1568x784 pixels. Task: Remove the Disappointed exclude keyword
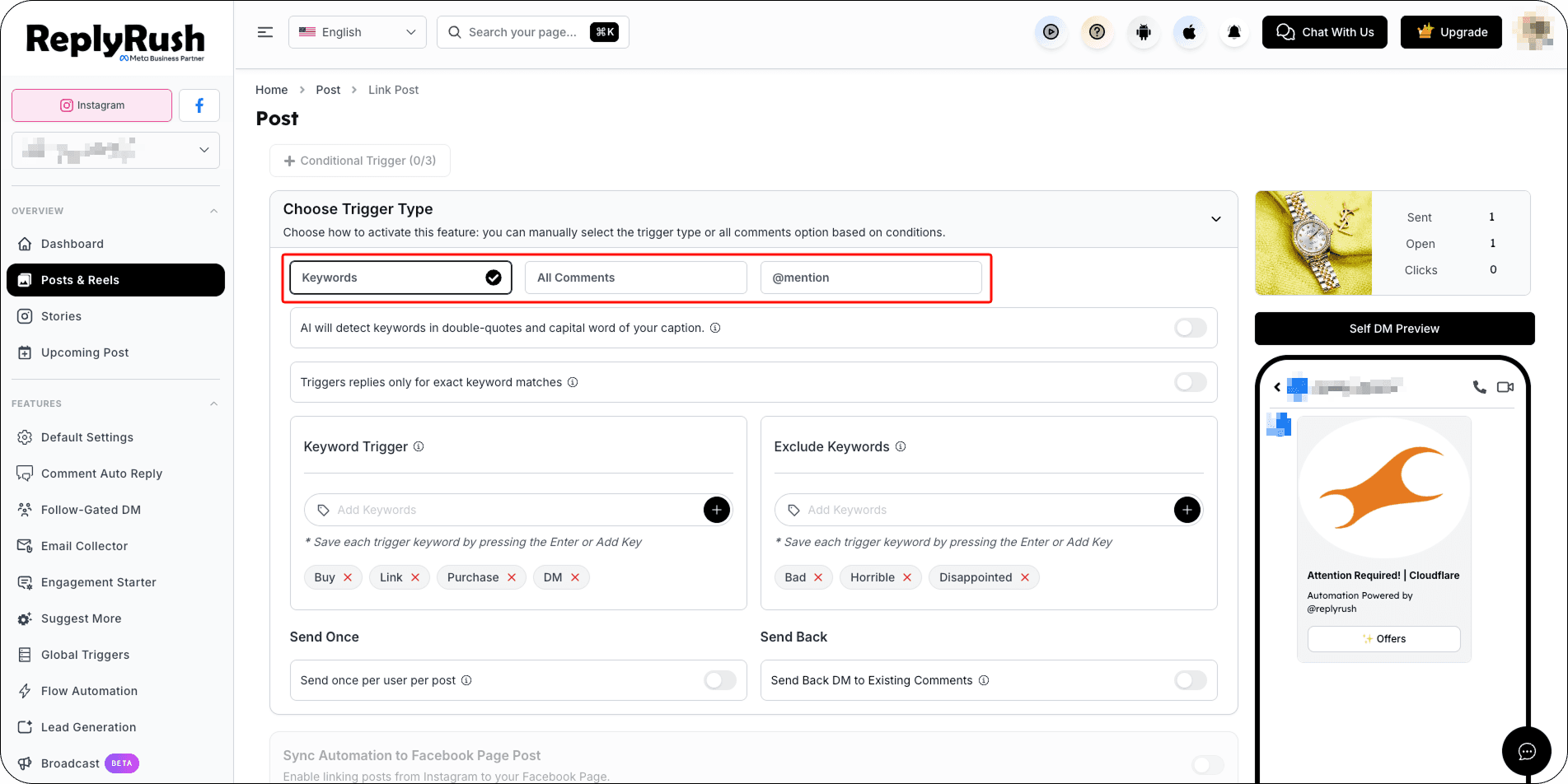(x=1025, y=577)
